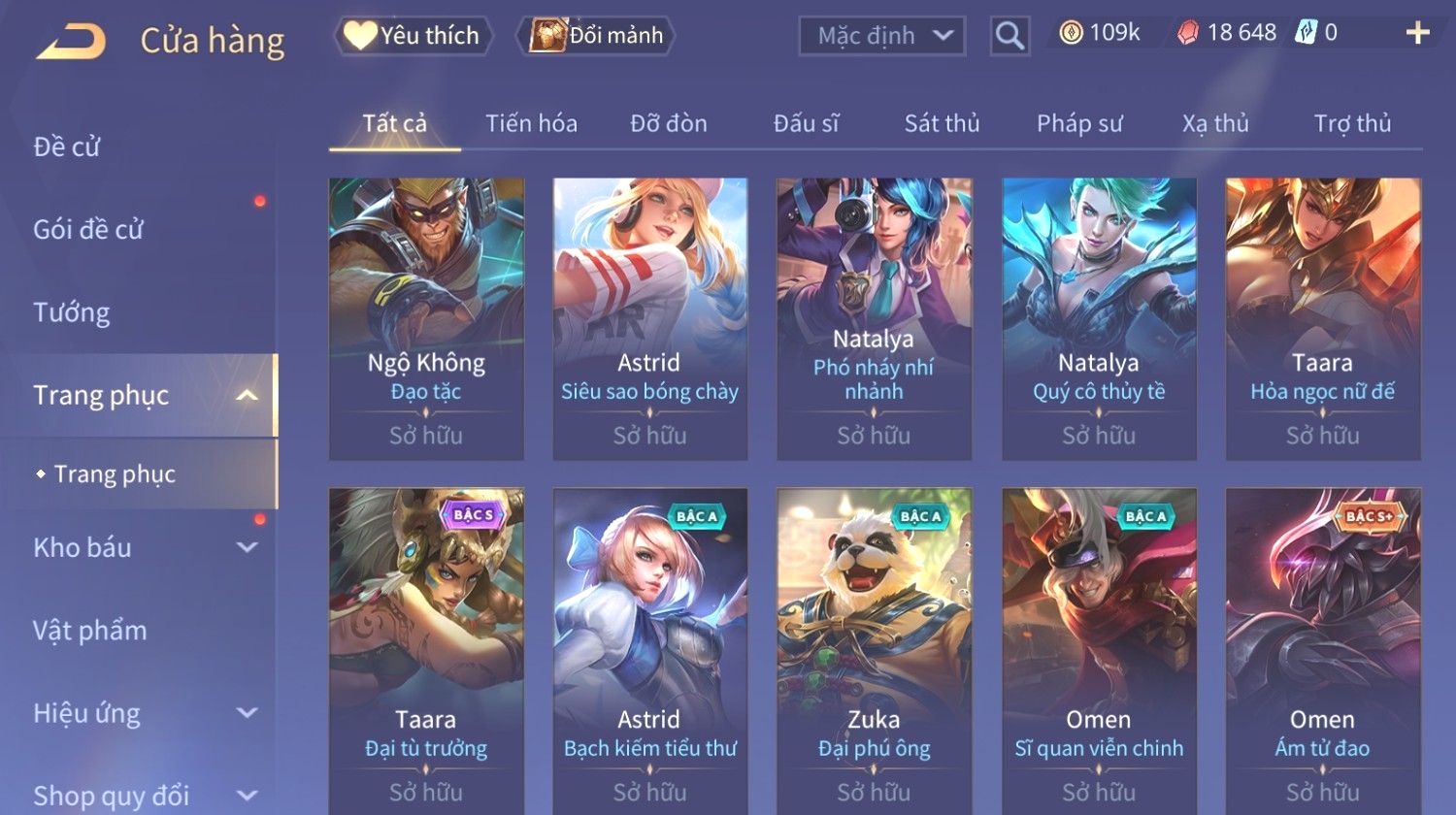
Task: Click the back arrow icon
Action: 71,42
